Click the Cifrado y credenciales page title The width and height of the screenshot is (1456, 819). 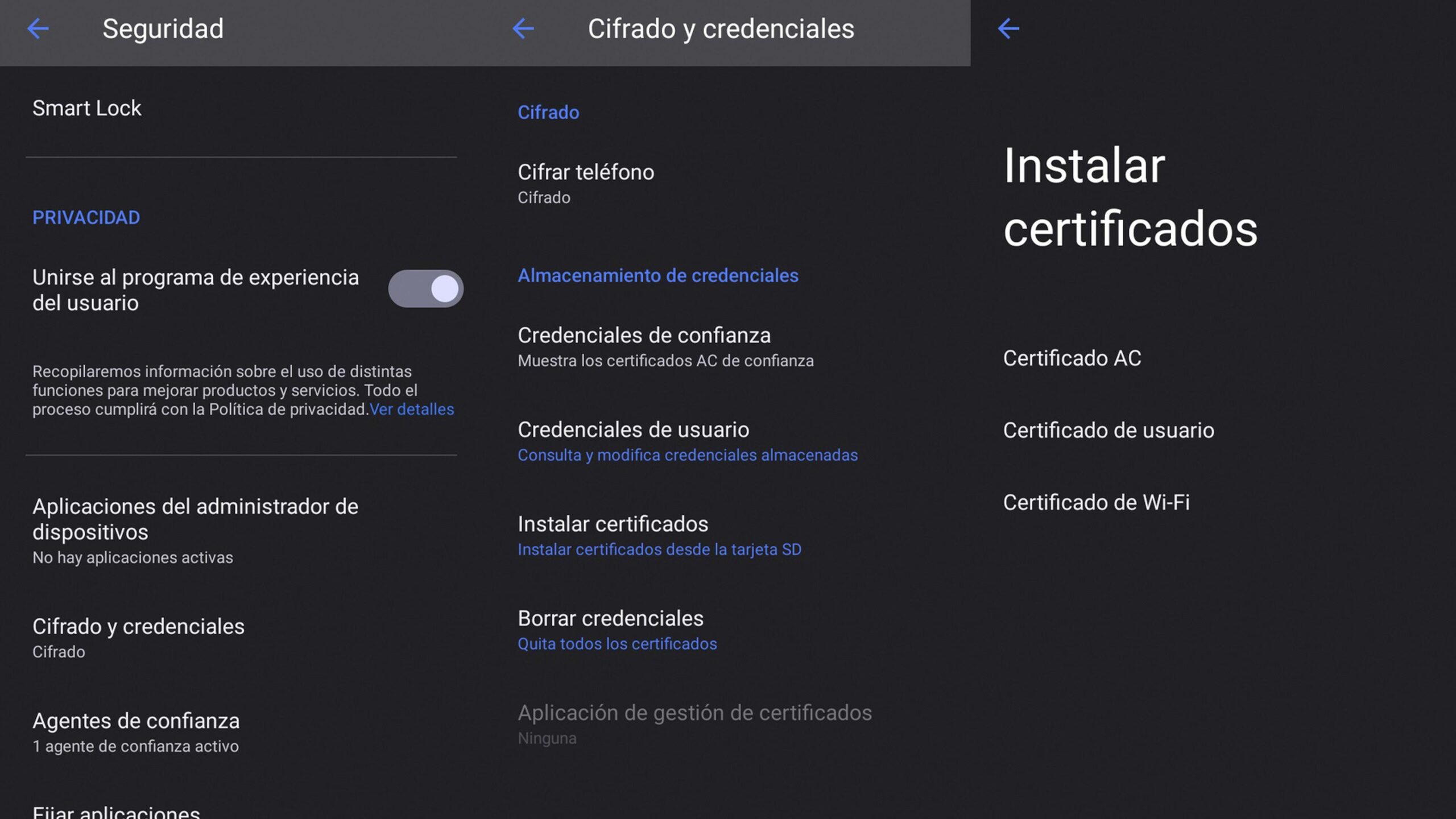721,28
